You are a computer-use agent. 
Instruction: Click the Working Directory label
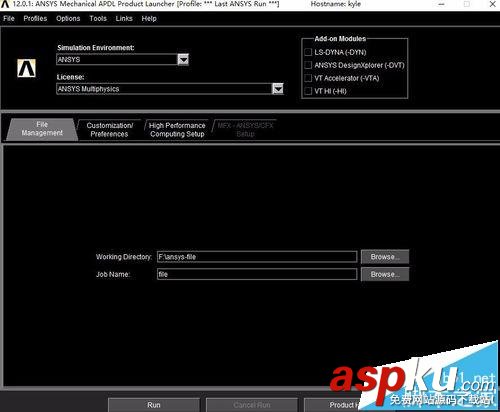(124, 257)
